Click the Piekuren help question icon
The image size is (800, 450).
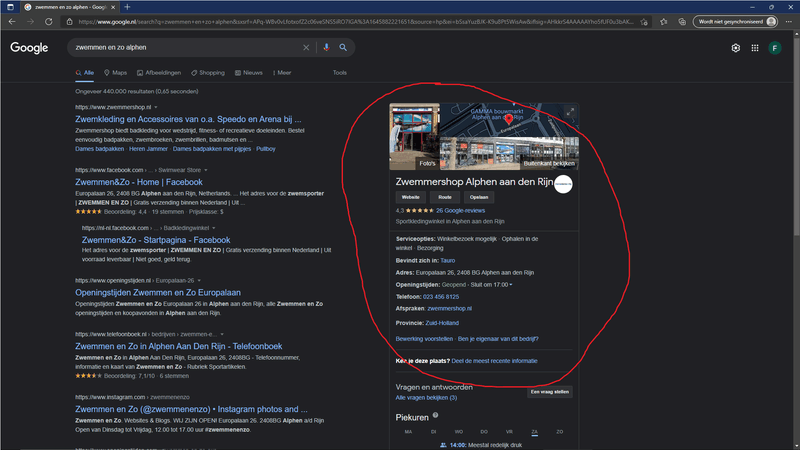pyautogui.click(x=435, y=415)
